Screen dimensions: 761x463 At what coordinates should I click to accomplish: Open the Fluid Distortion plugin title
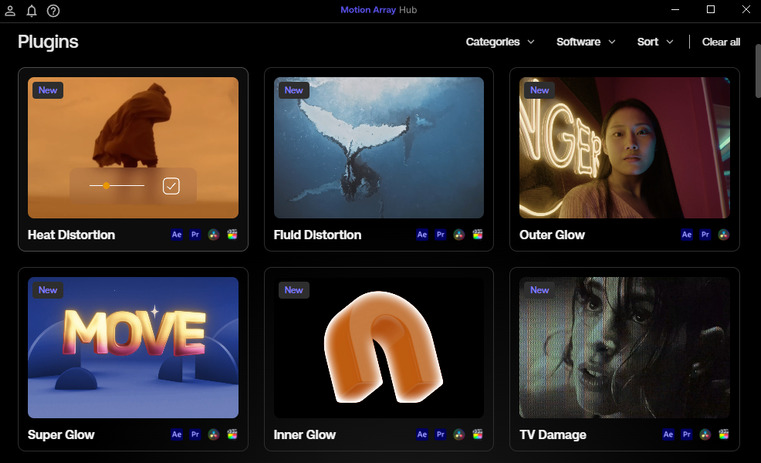pyautogui.click(x=317, y=235)
